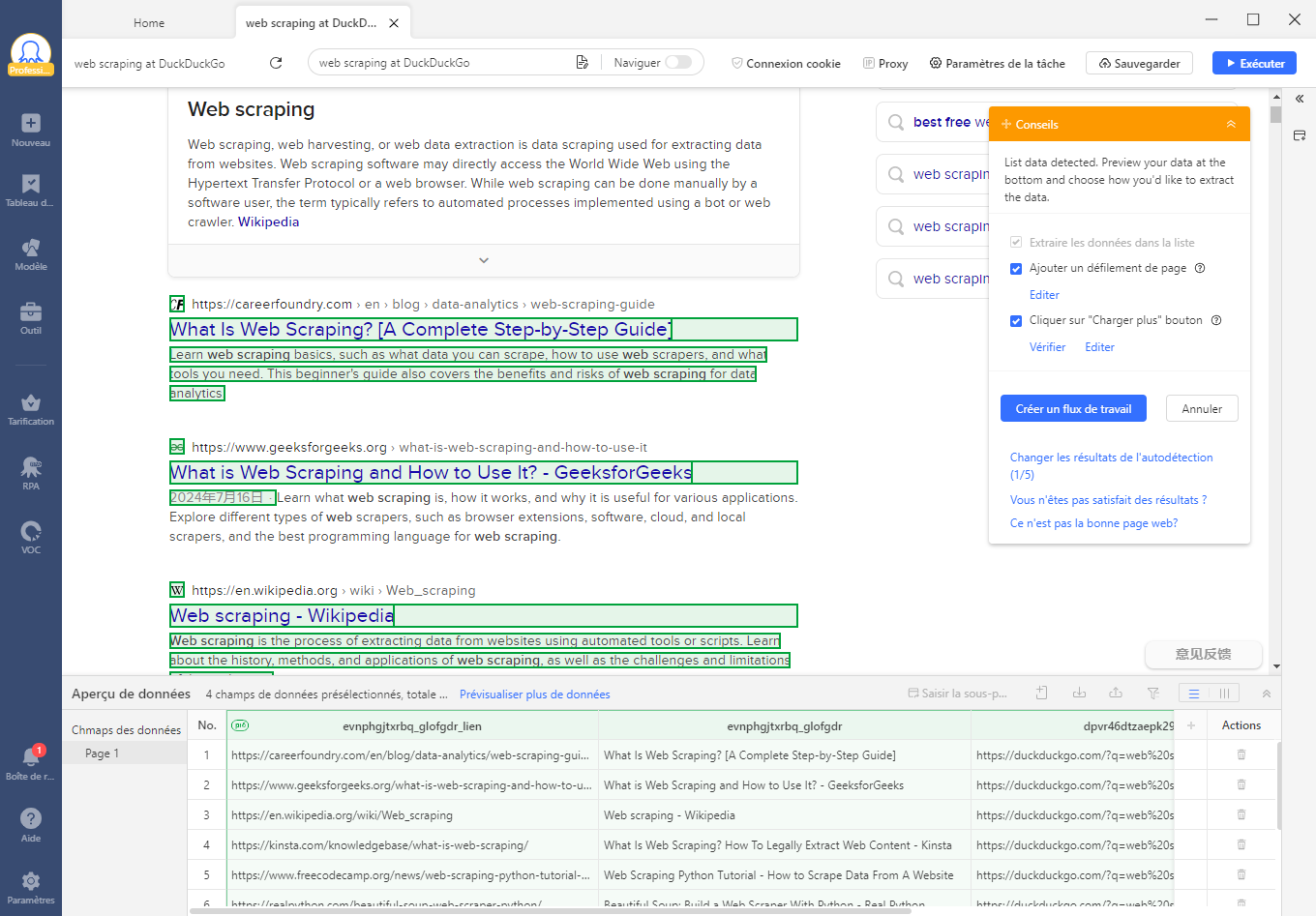The width and height of the screenshot is (1316, 916).
Task: Open the workflow panel icon below the collapse arrow
Action: pos(1300,135)
